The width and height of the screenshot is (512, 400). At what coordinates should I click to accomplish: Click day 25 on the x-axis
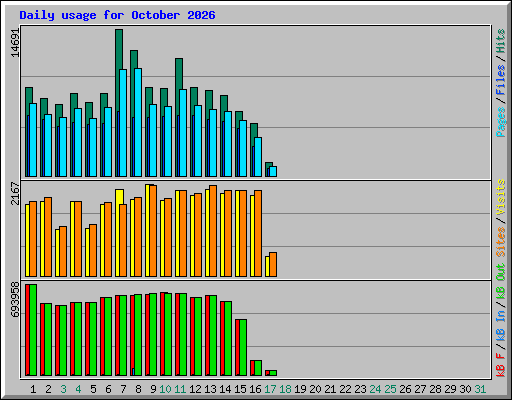tap(390, 389)
